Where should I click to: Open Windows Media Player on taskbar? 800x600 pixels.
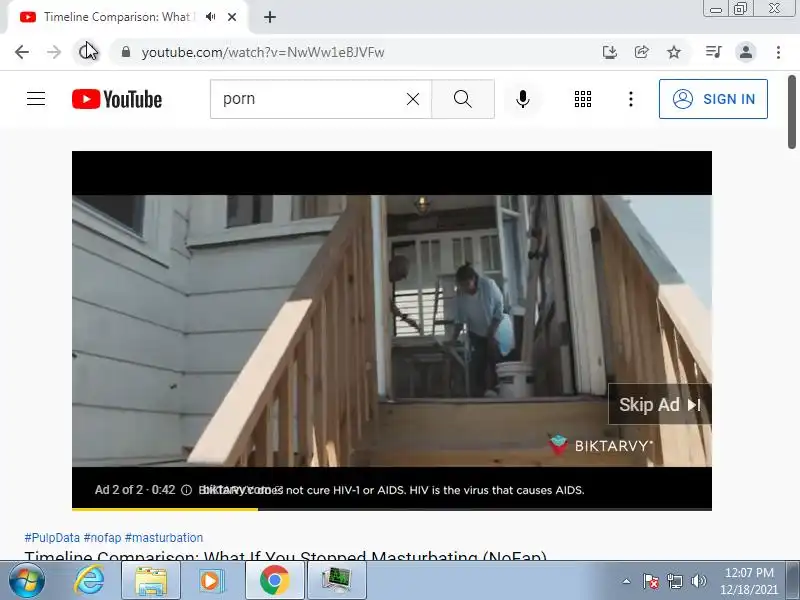[210, 581]
